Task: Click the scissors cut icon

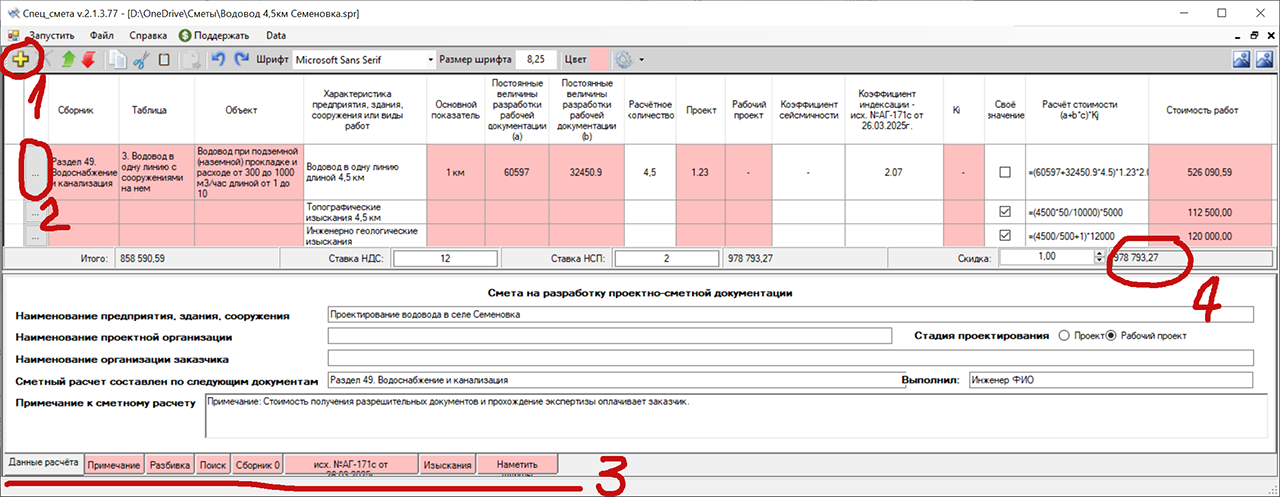Action: click(140, 60)
